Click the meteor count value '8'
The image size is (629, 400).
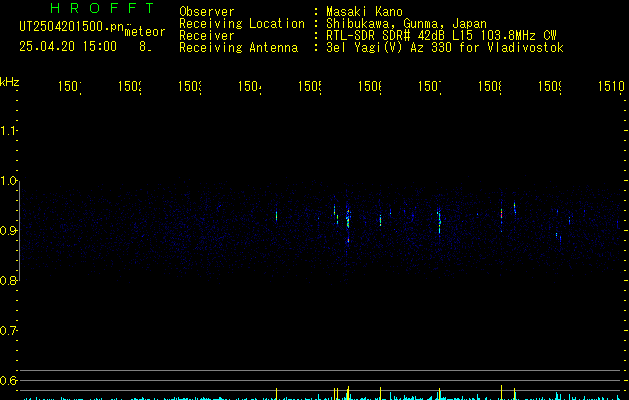point(143,47)
